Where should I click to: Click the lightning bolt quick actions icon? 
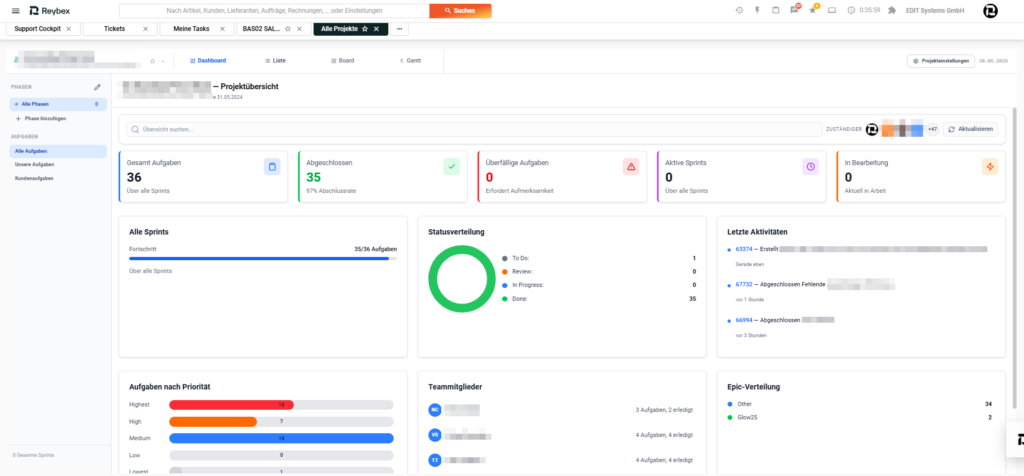[757, 10]
